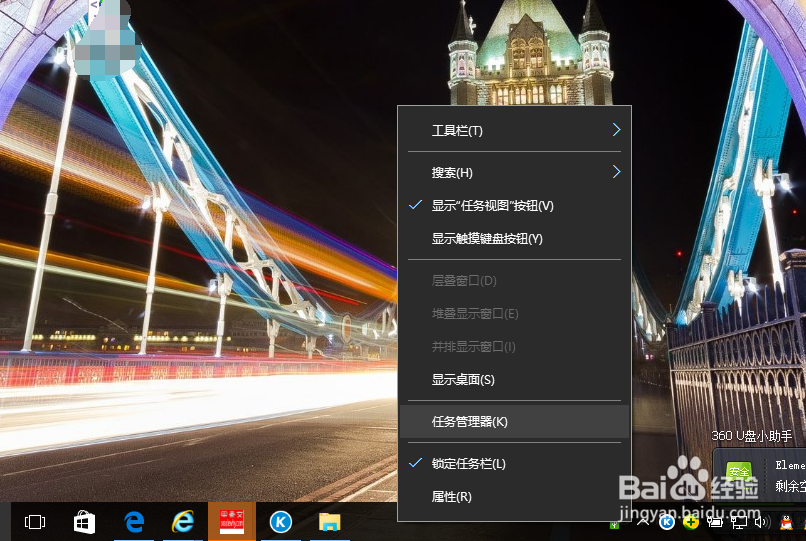
Task: Click the battery power tray icon
Action: [715, 522]
